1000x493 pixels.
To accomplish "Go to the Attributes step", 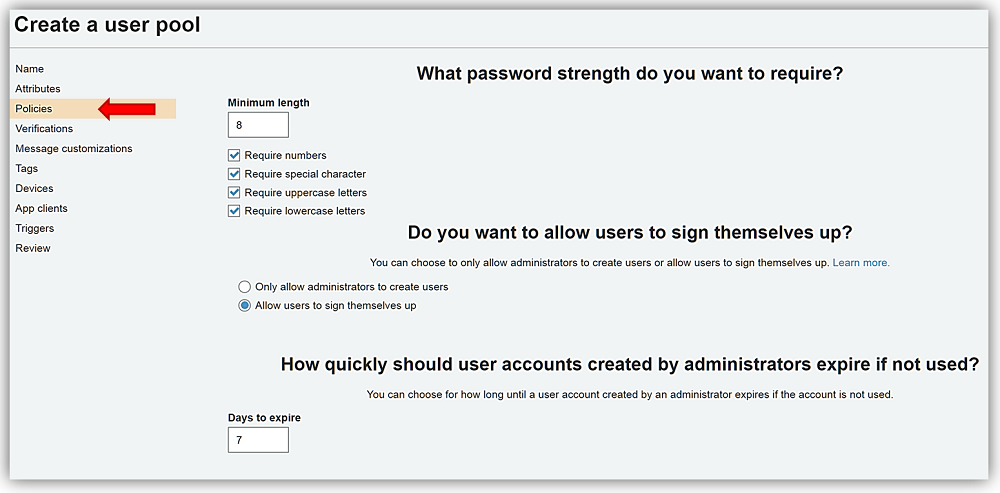I will 38,89.
